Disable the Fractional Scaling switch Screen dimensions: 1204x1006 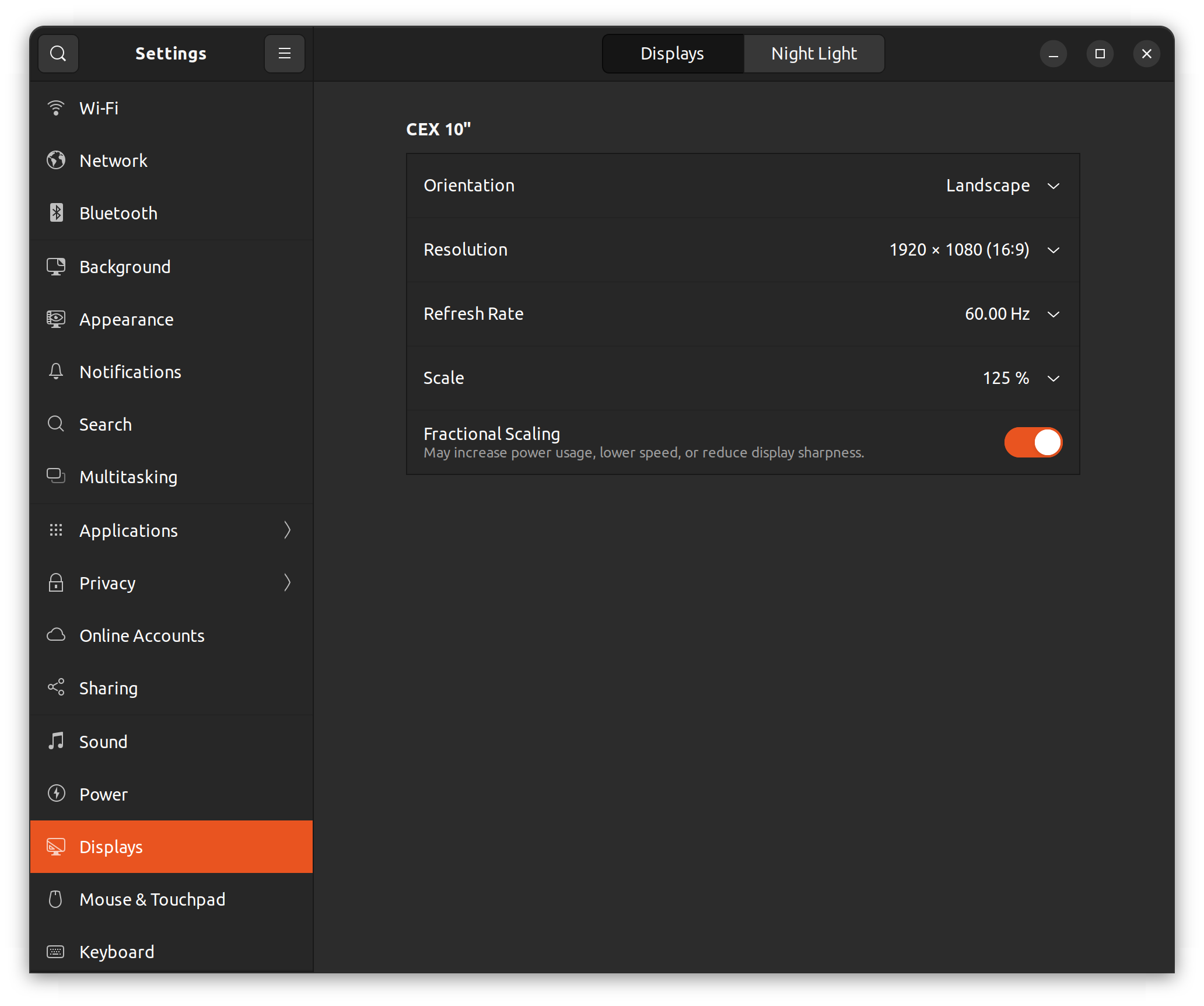[1033, 442]
